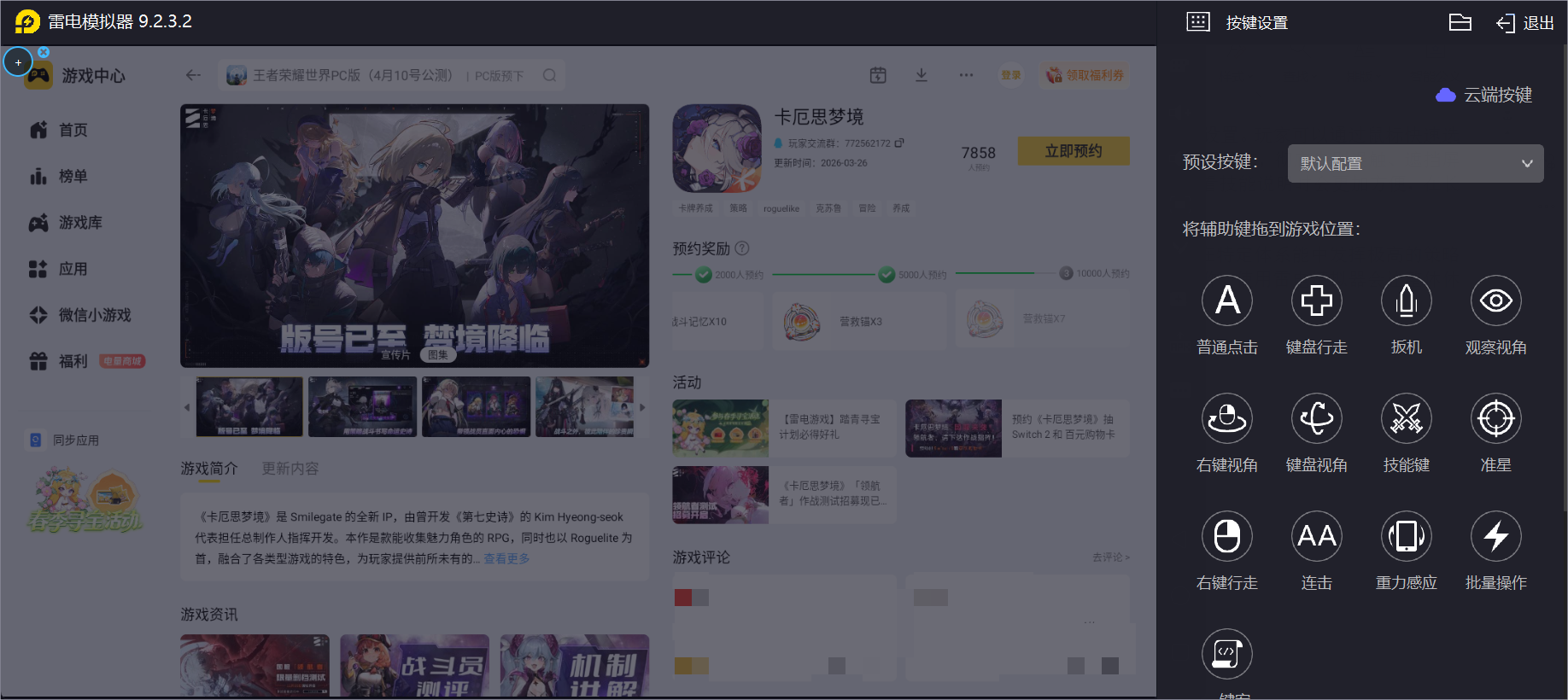This screenshot has width=1568, height=700.
Task: Click the 退出 exit button
Action: [x=1525, y=23]
